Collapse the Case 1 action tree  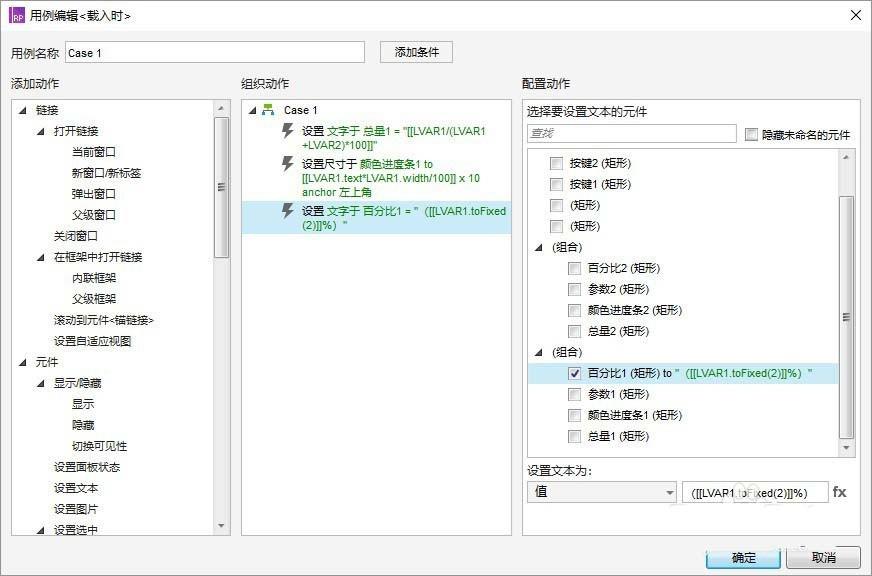[254, 112]
